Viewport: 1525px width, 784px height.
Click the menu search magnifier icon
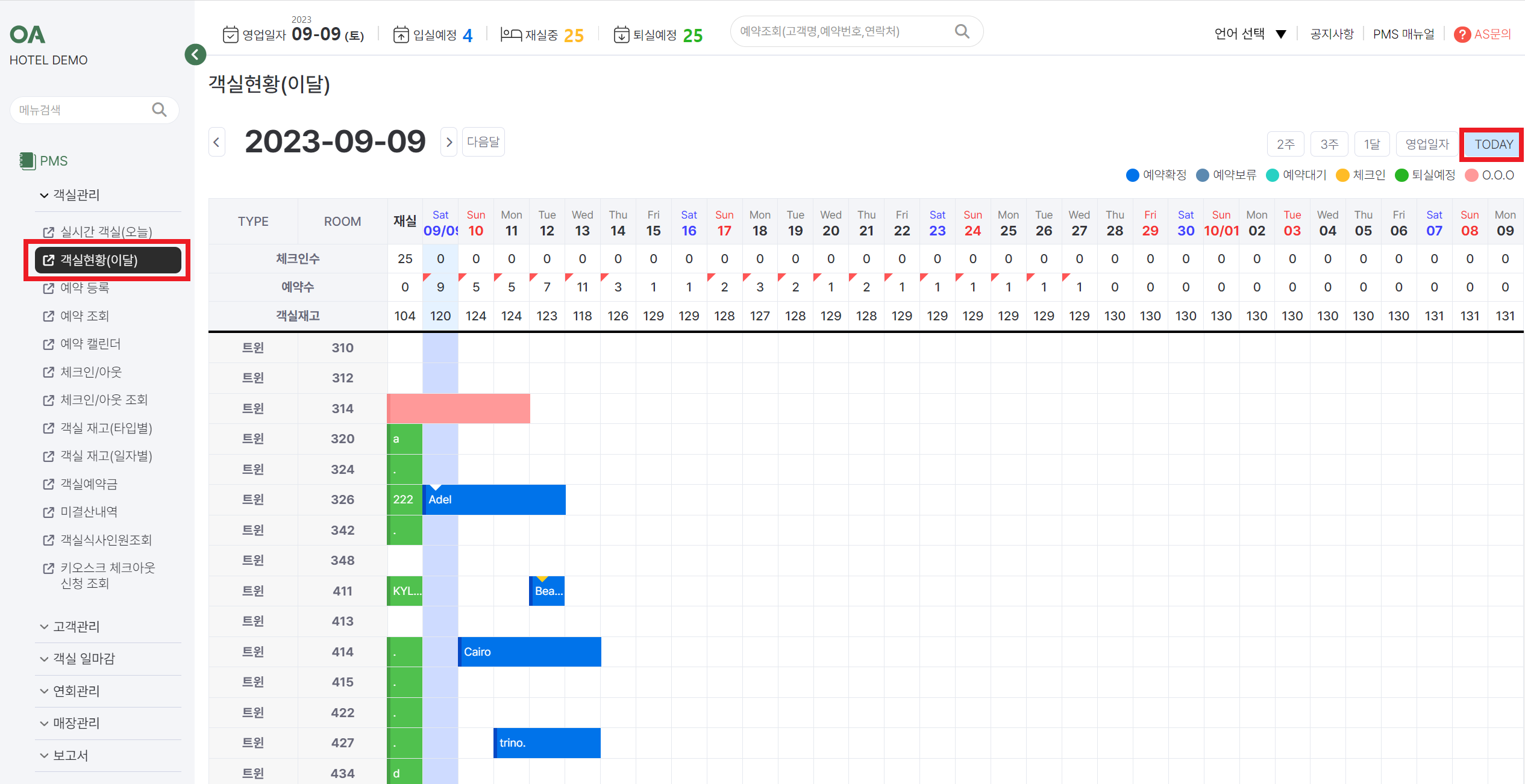(159, 110)
